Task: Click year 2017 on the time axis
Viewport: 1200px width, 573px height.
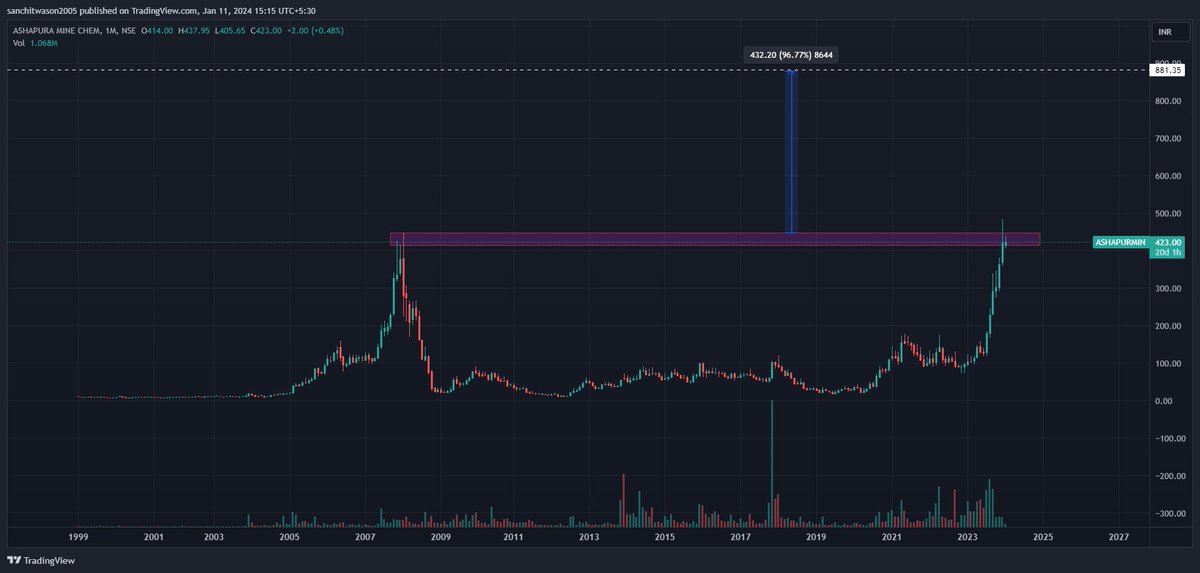Action: [x=740, y=537]
